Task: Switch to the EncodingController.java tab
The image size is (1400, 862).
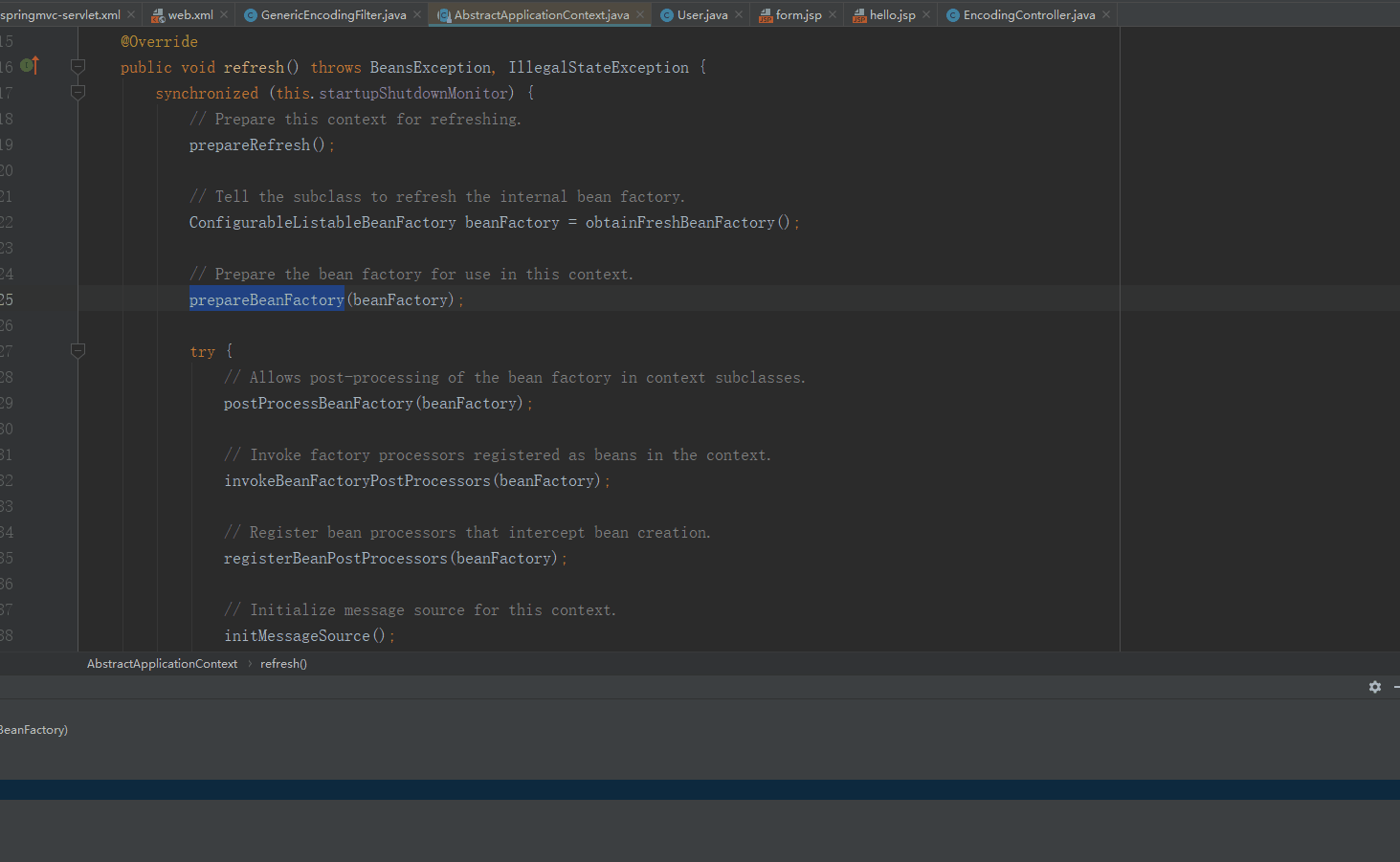Action: [x=1029, y=15]
